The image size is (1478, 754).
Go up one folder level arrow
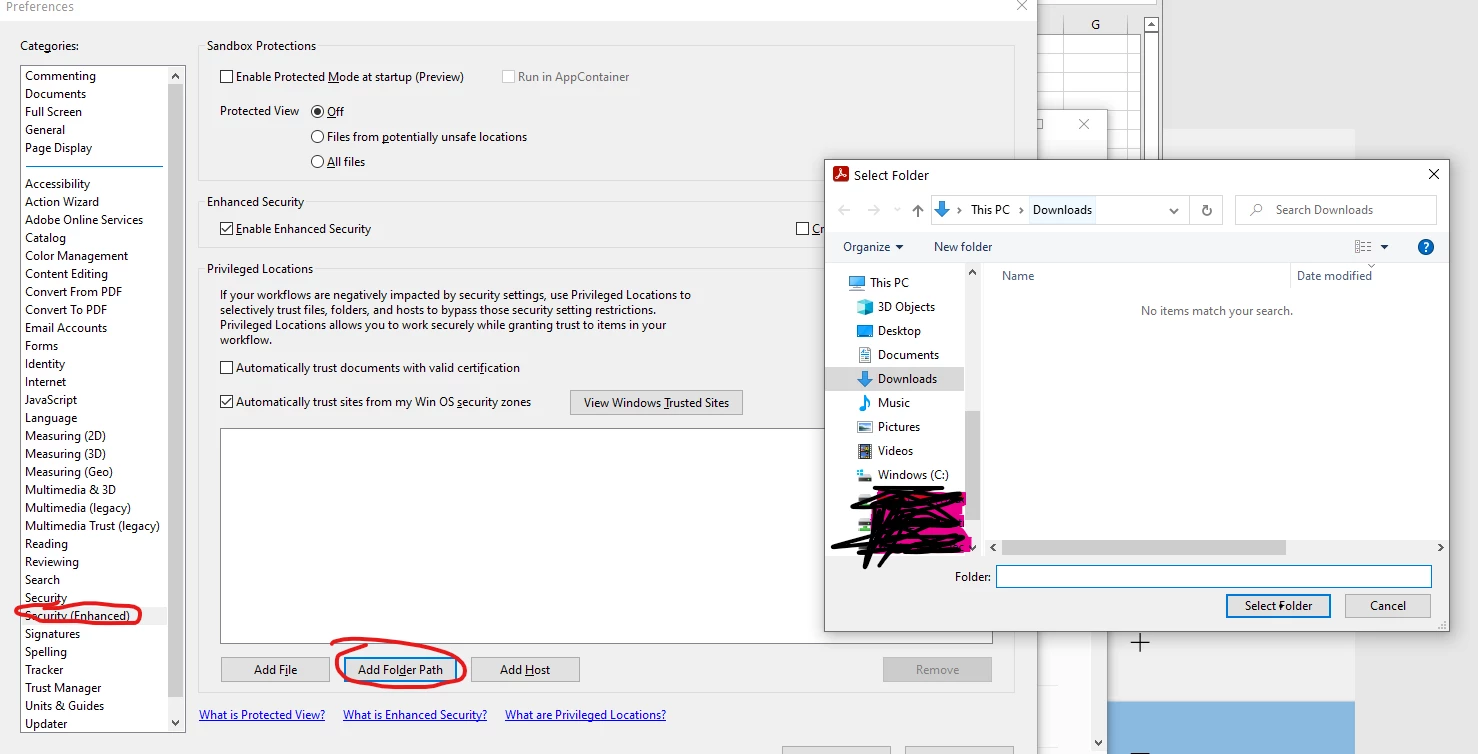pyautogui.click(x=917, y=210)
